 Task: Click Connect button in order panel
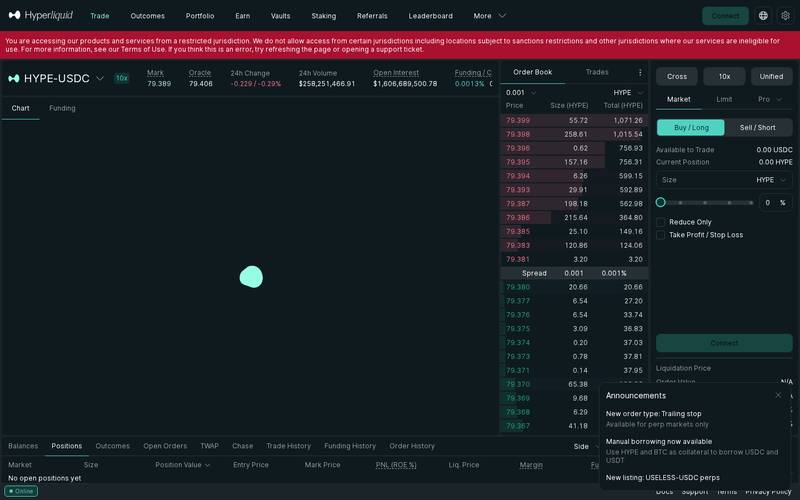(724, 343)
